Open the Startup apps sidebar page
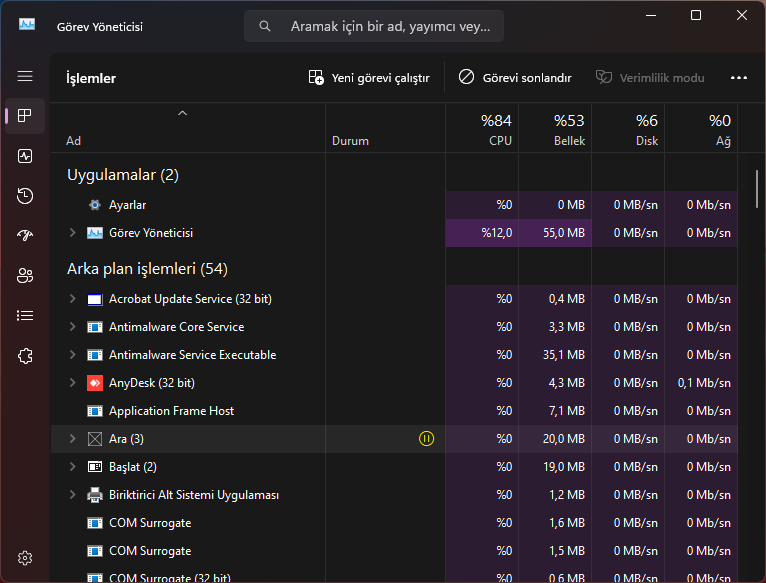This screenshot has width=766, height=583. point(25,236)
